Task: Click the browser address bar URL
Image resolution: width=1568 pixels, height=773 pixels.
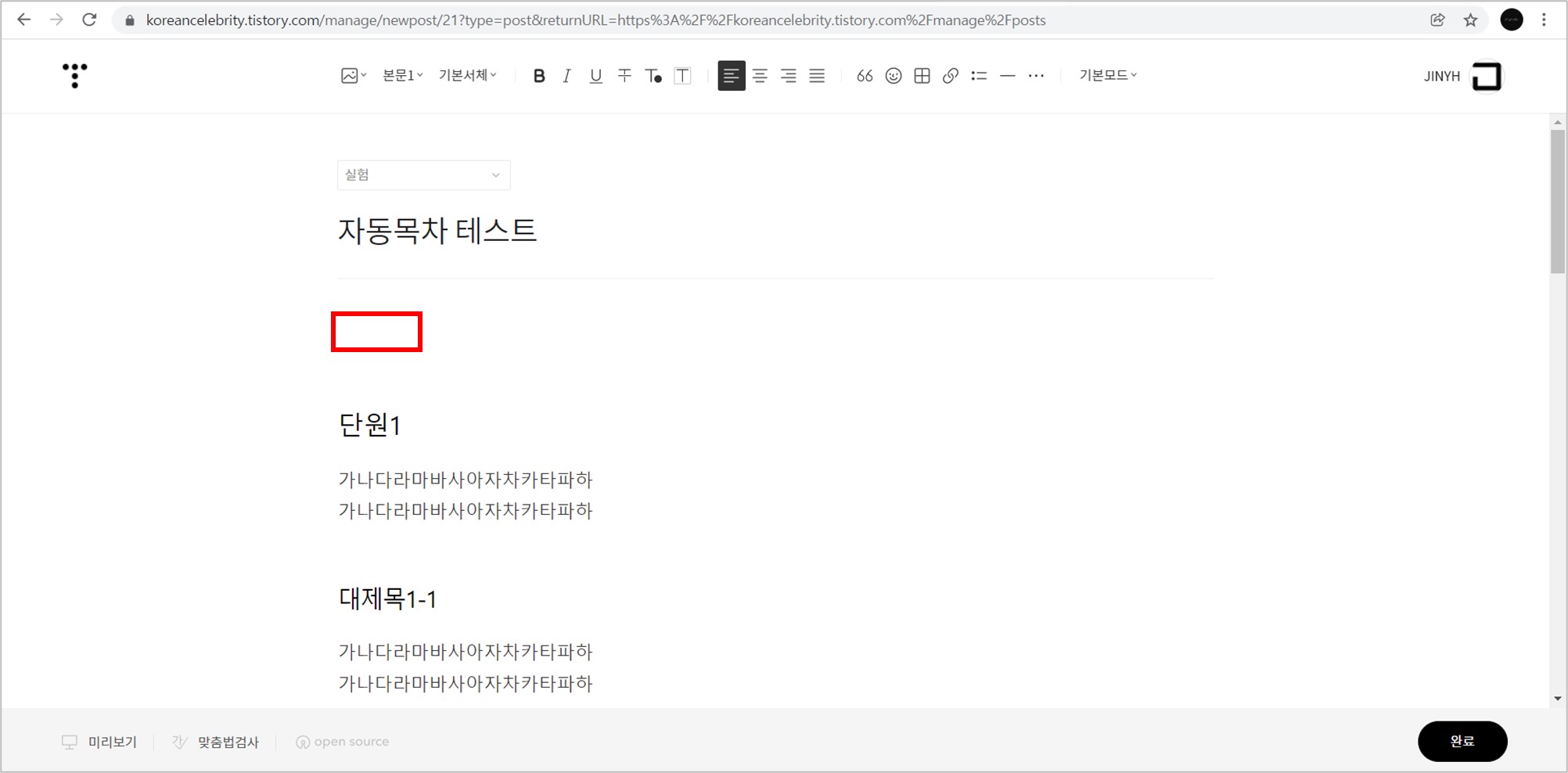Action: (595, 20)
